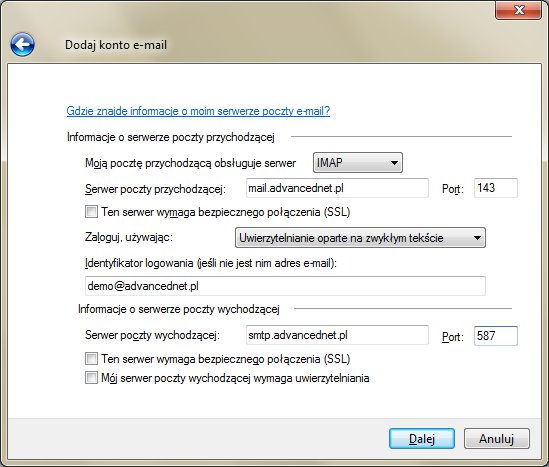Click the 'Informacje o serwerze poczty przychodzącej' heading
Viewport: 549px width, 467px height.
point(171,137)
